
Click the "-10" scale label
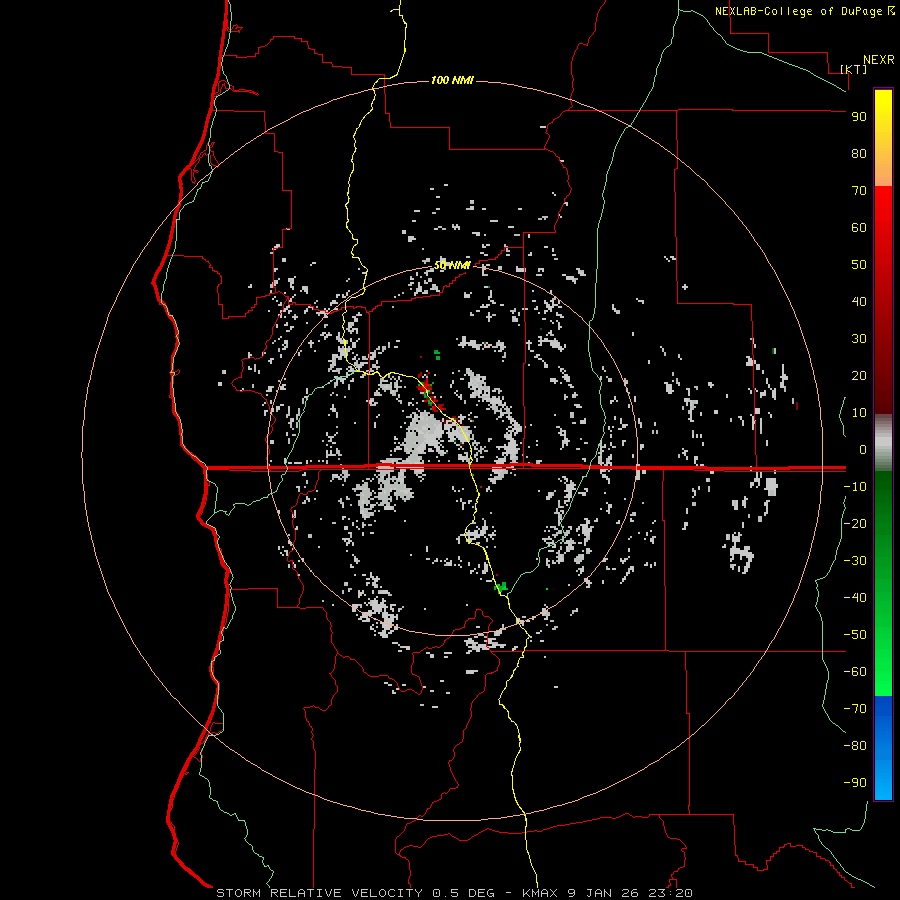click(855, 487)
